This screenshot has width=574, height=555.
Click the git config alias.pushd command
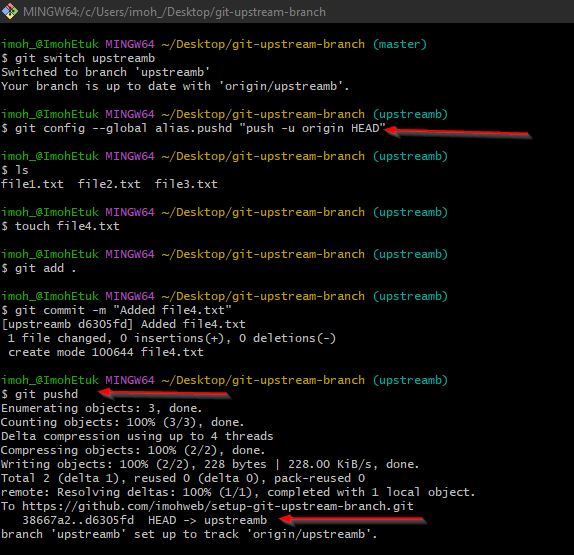tap(193, 128)
